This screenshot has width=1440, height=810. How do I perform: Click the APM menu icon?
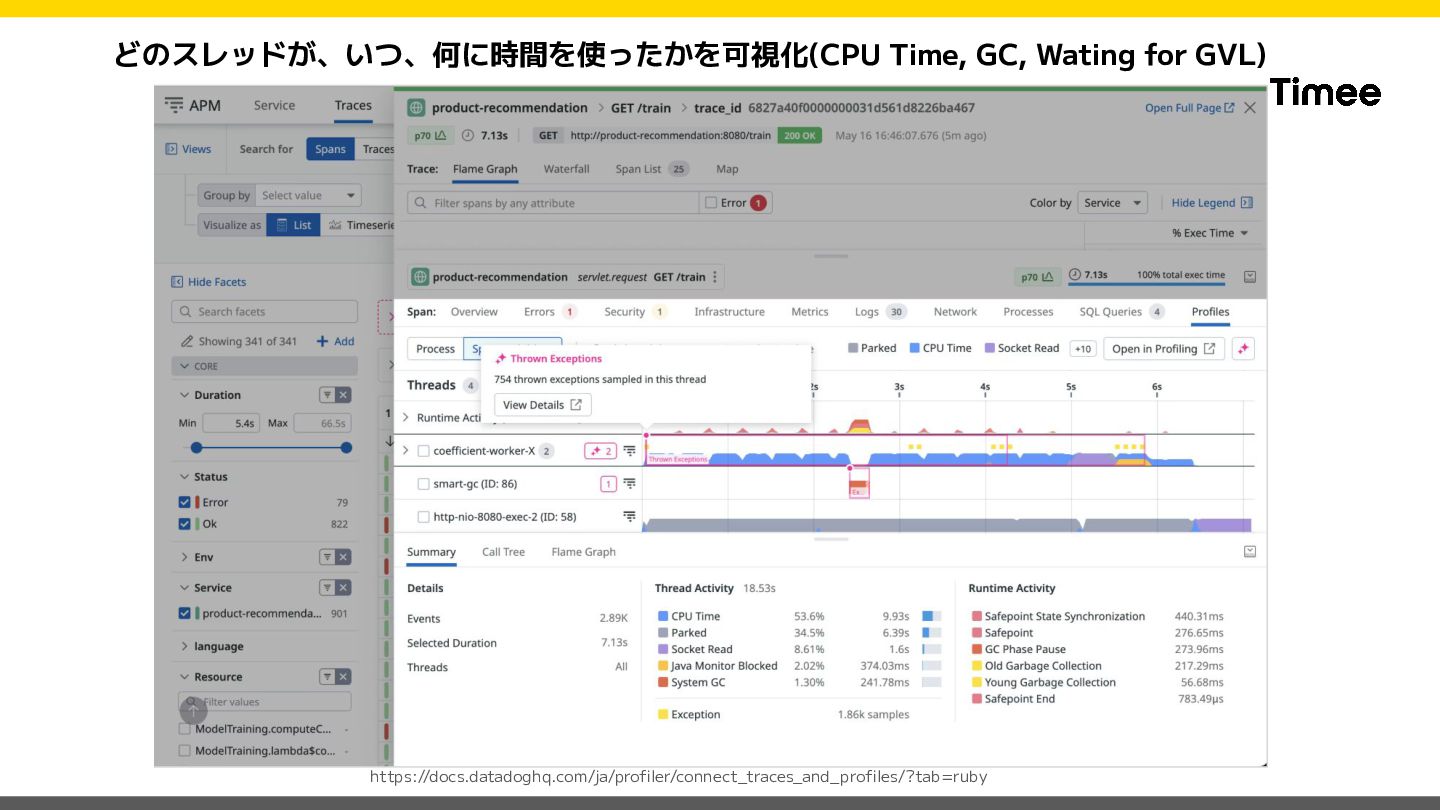[174, 105]
